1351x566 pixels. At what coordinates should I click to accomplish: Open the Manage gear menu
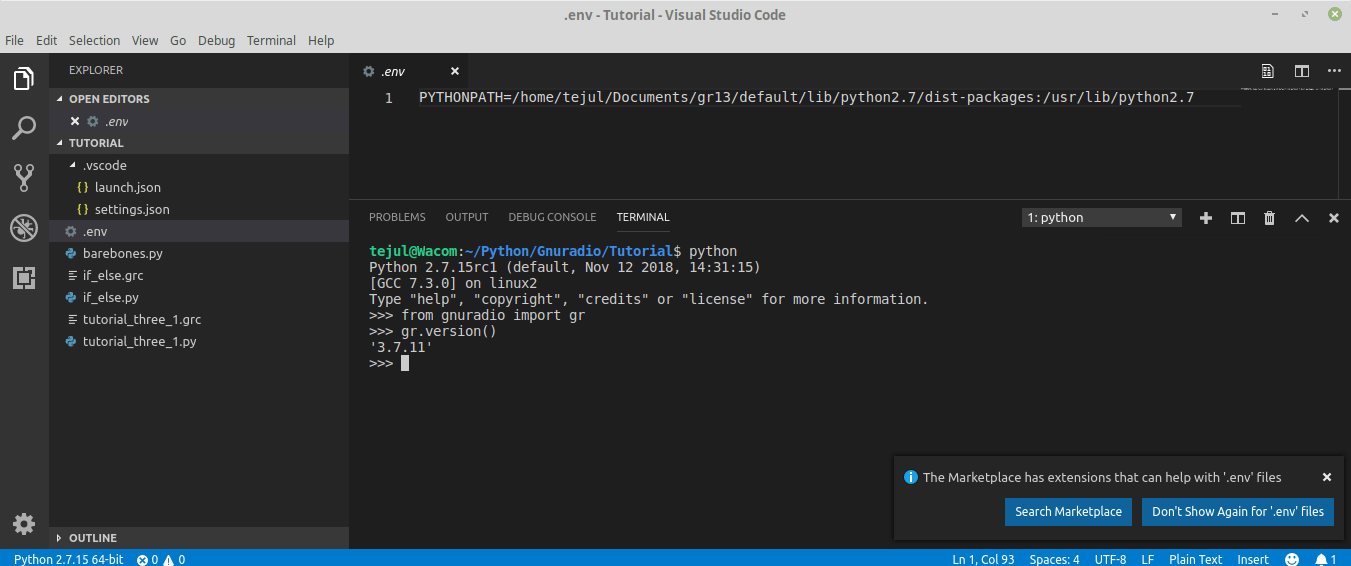(x=24, y=523)
